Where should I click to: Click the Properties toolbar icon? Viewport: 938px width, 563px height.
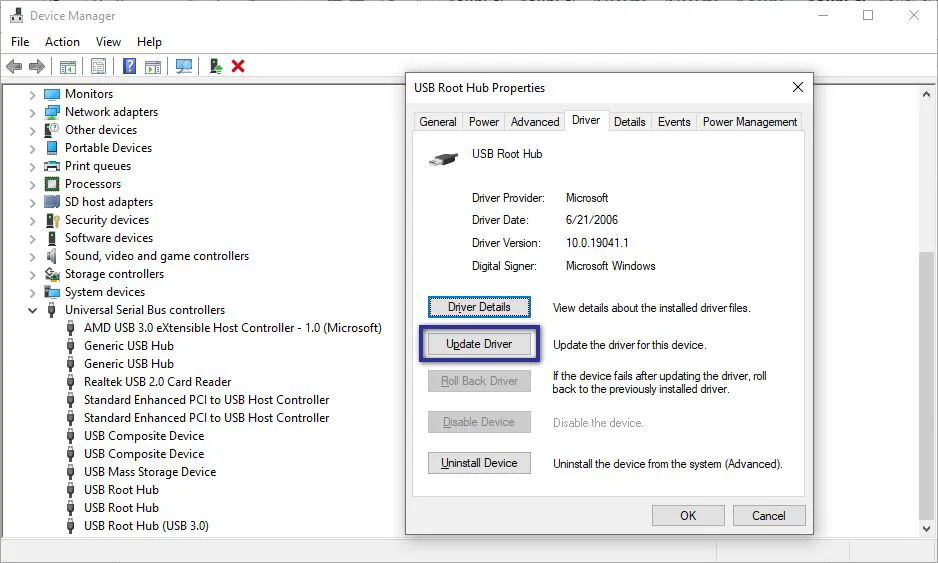[x=99, y=66]
